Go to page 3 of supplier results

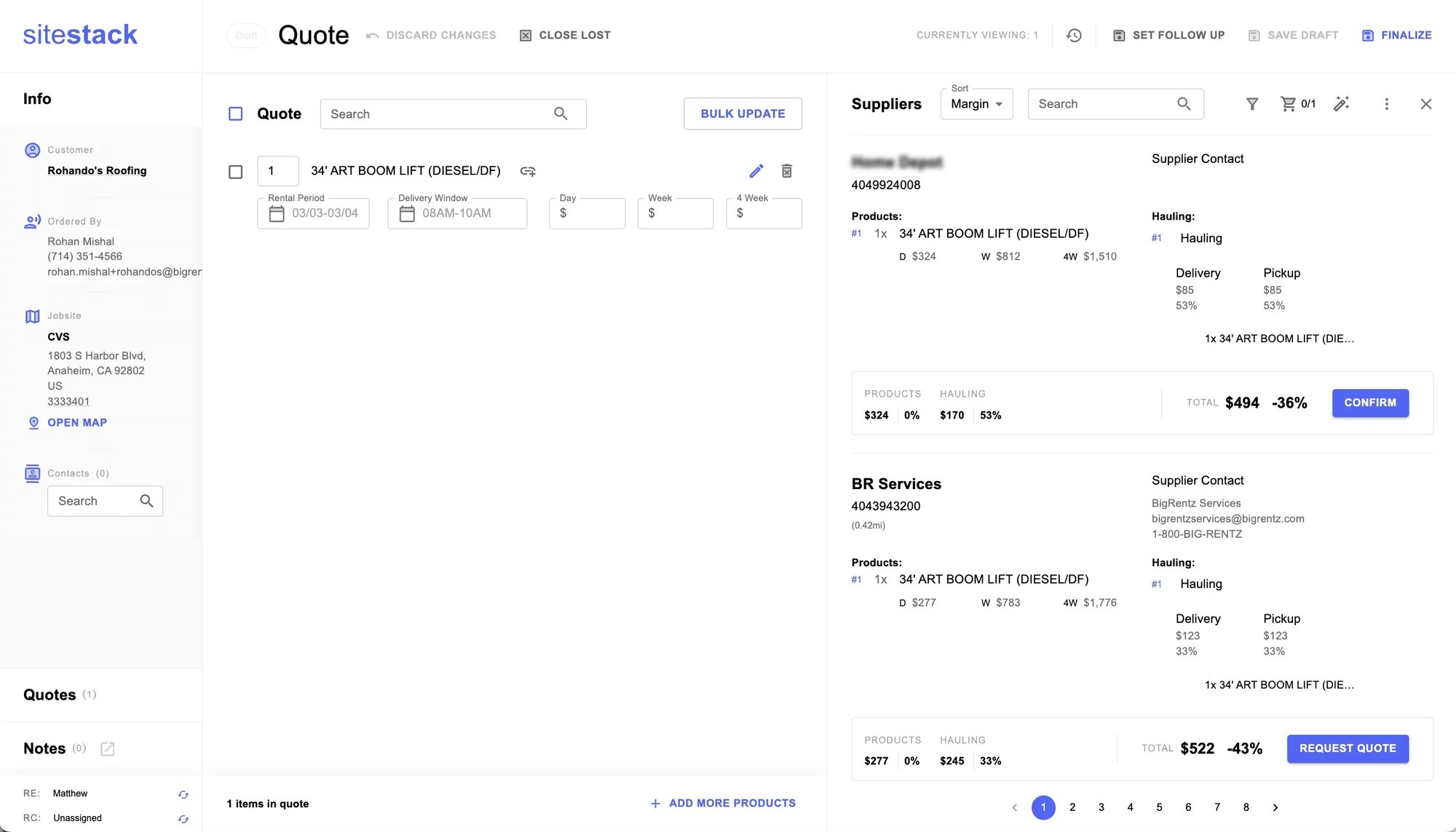coord(1101,807)
